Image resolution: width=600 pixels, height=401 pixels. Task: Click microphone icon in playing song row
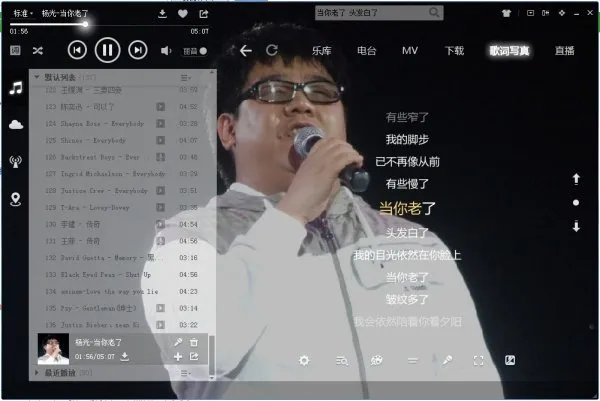pos(178,342)
